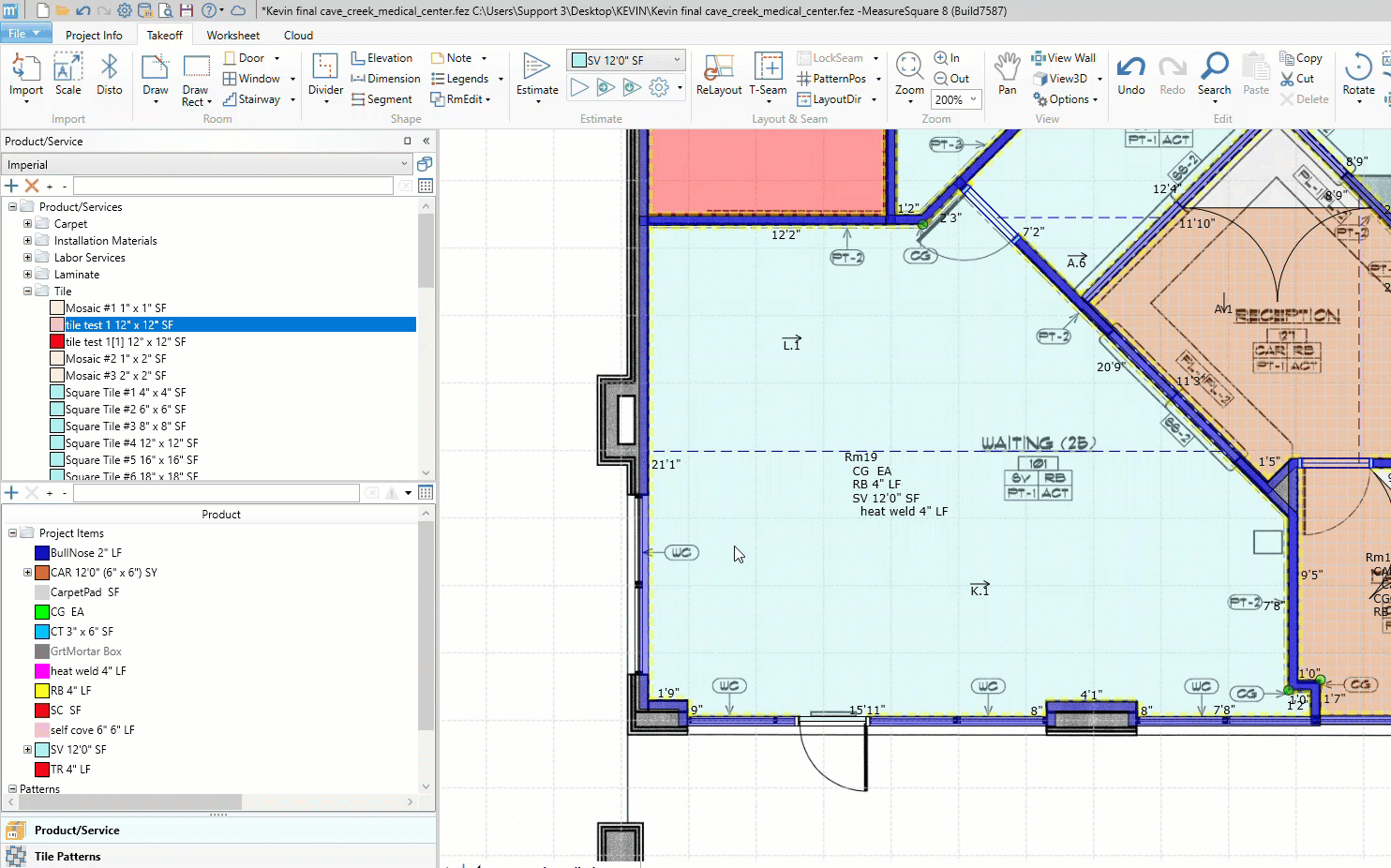1391x868 pixels.
Task: Collapse the Tile category
Action: pyautogui.click(x=27, y=292)
